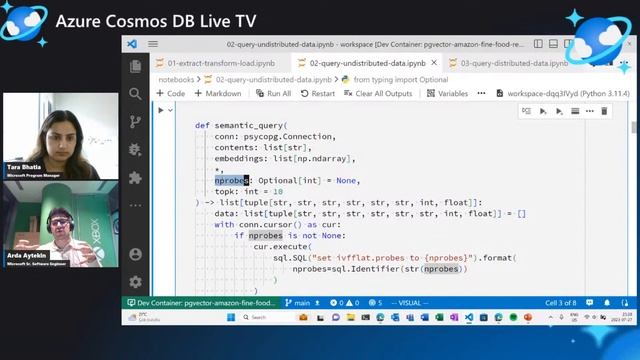
Task: Clear All Outputs of the notebook
Action: [378, 93]
